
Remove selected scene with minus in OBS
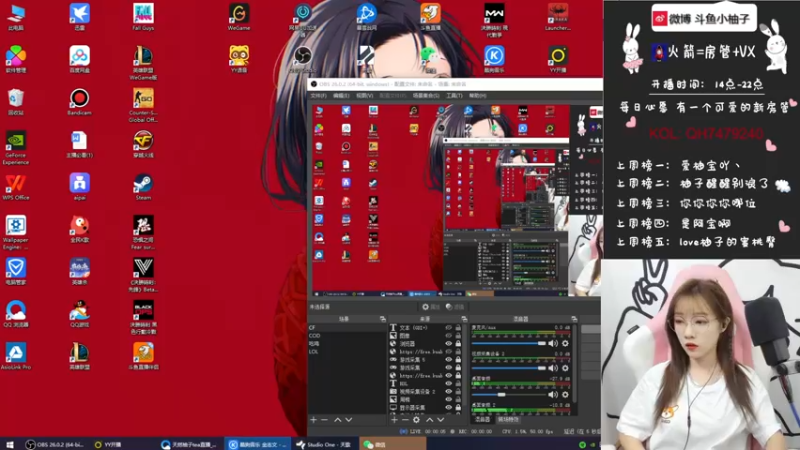click(x=324, y=419)
